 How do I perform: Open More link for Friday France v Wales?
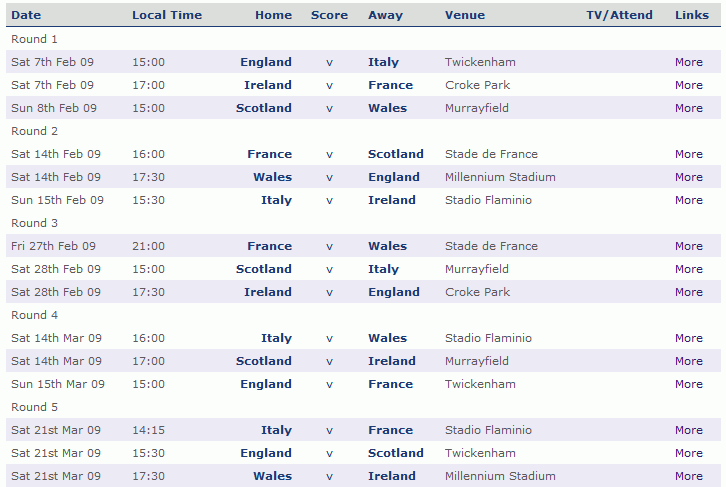pyautogui.click(x=688, y=246)
